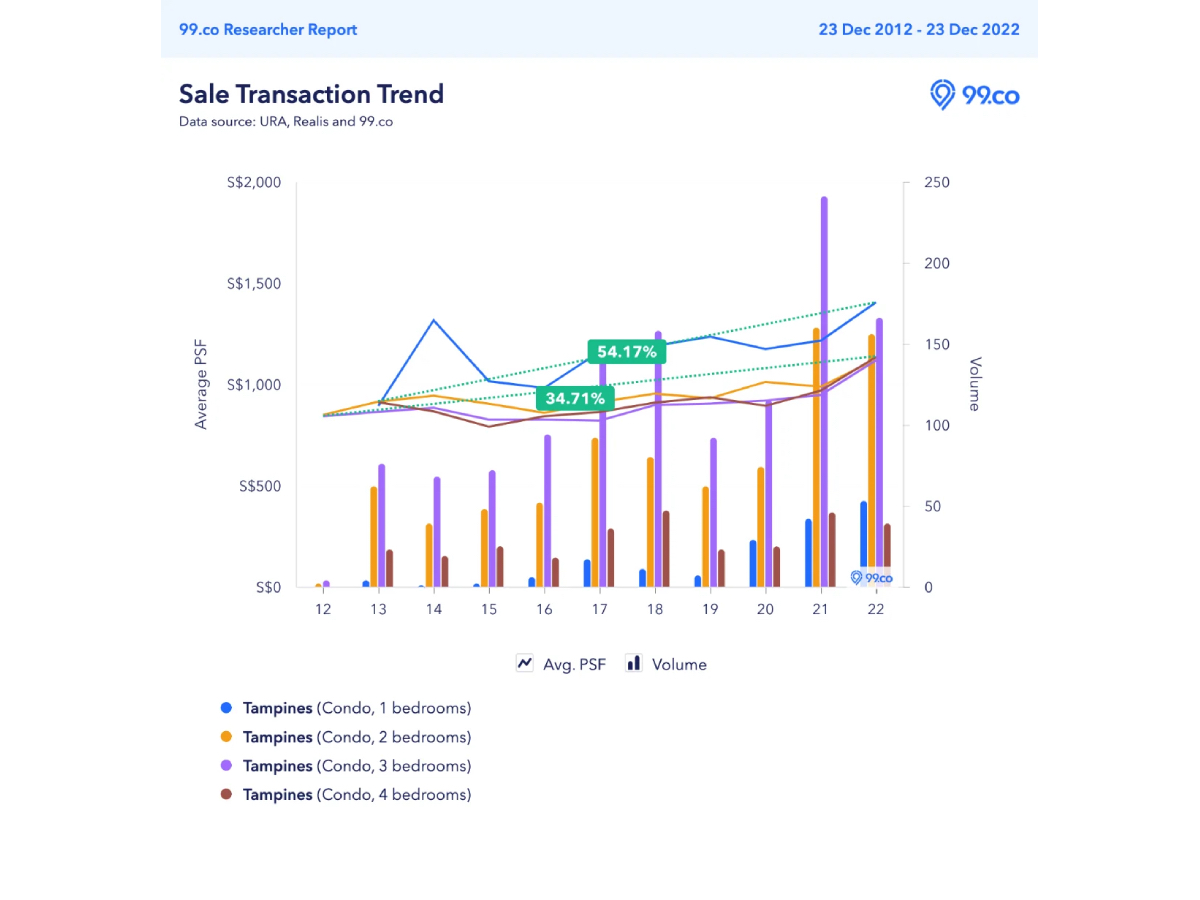Click the orange dot for 2 bedrooms
The height and width of the screenshot is (900, 1200).
[x=226, y=737]
